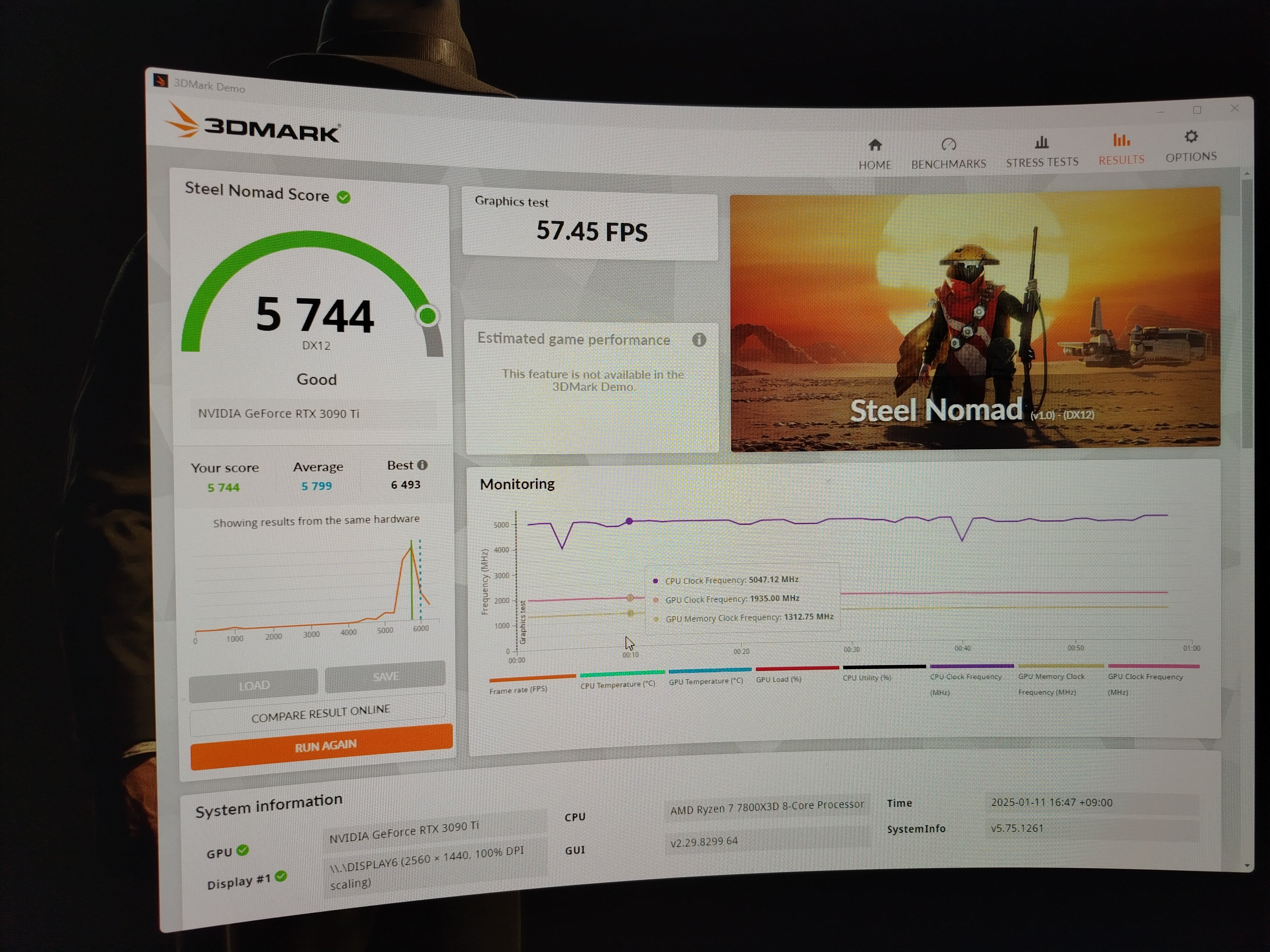Click the scrollbar down arrow
1270x952 pixels.
1247,865
